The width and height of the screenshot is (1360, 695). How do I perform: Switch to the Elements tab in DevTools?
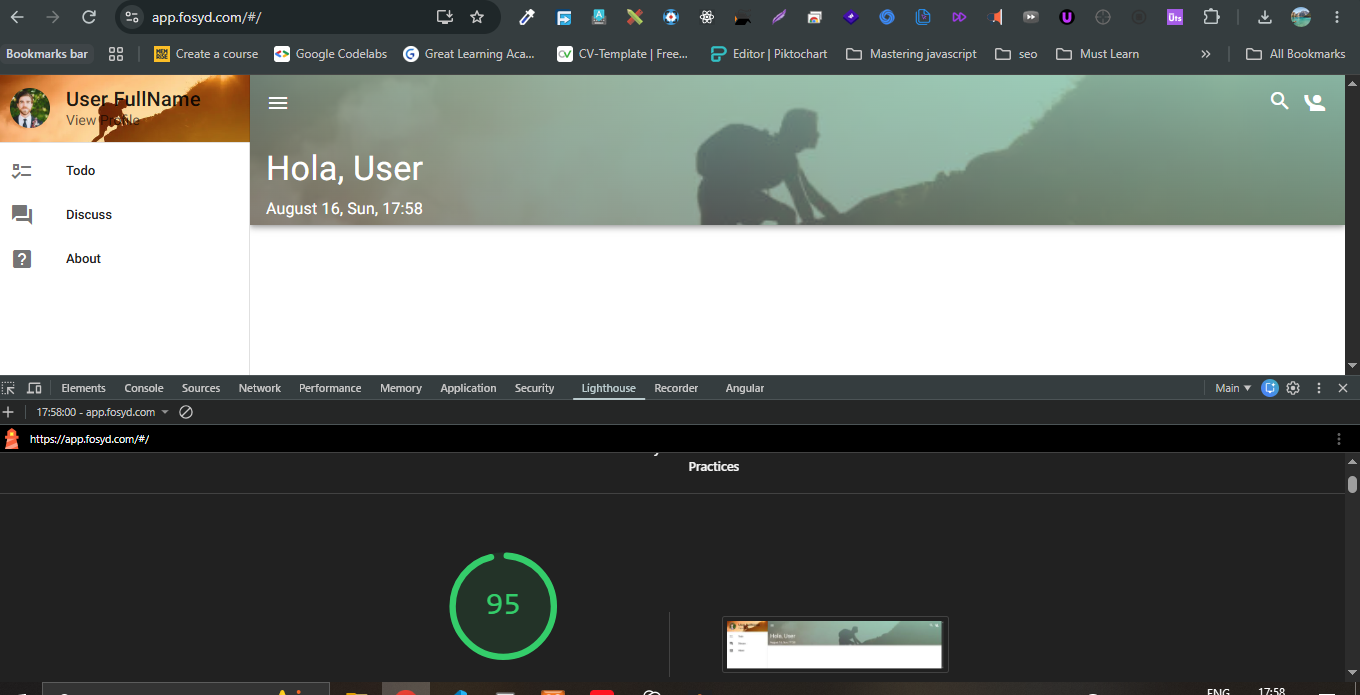83,388
